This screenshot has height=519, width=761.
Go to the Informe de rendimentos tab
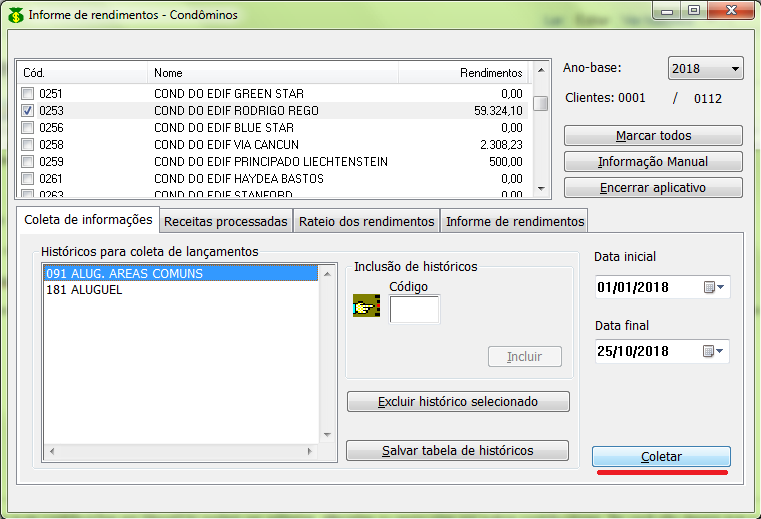[514, 221]
